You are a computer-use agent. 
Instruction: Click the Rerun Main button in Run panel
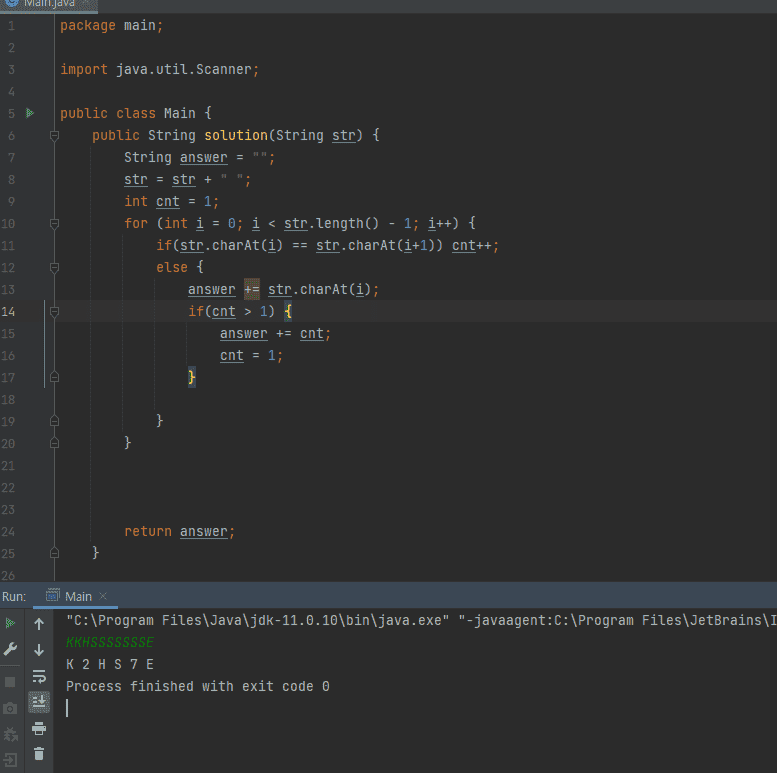(x=11, y=624)
